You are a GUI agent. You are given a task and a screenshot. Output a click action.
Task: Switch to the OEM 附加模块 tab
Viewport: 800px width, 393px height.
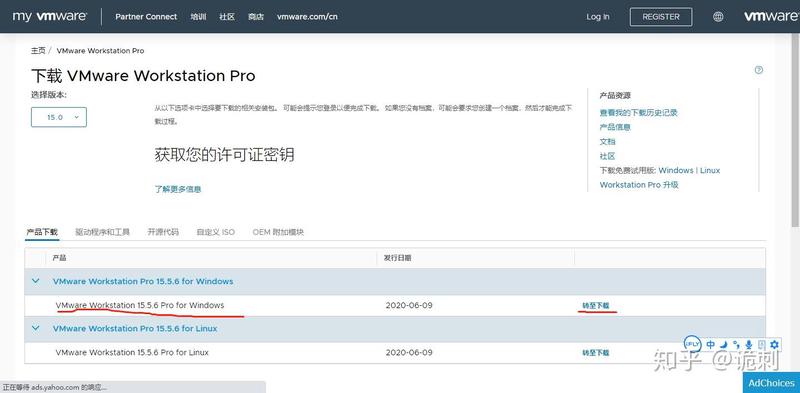click(278, 232)
